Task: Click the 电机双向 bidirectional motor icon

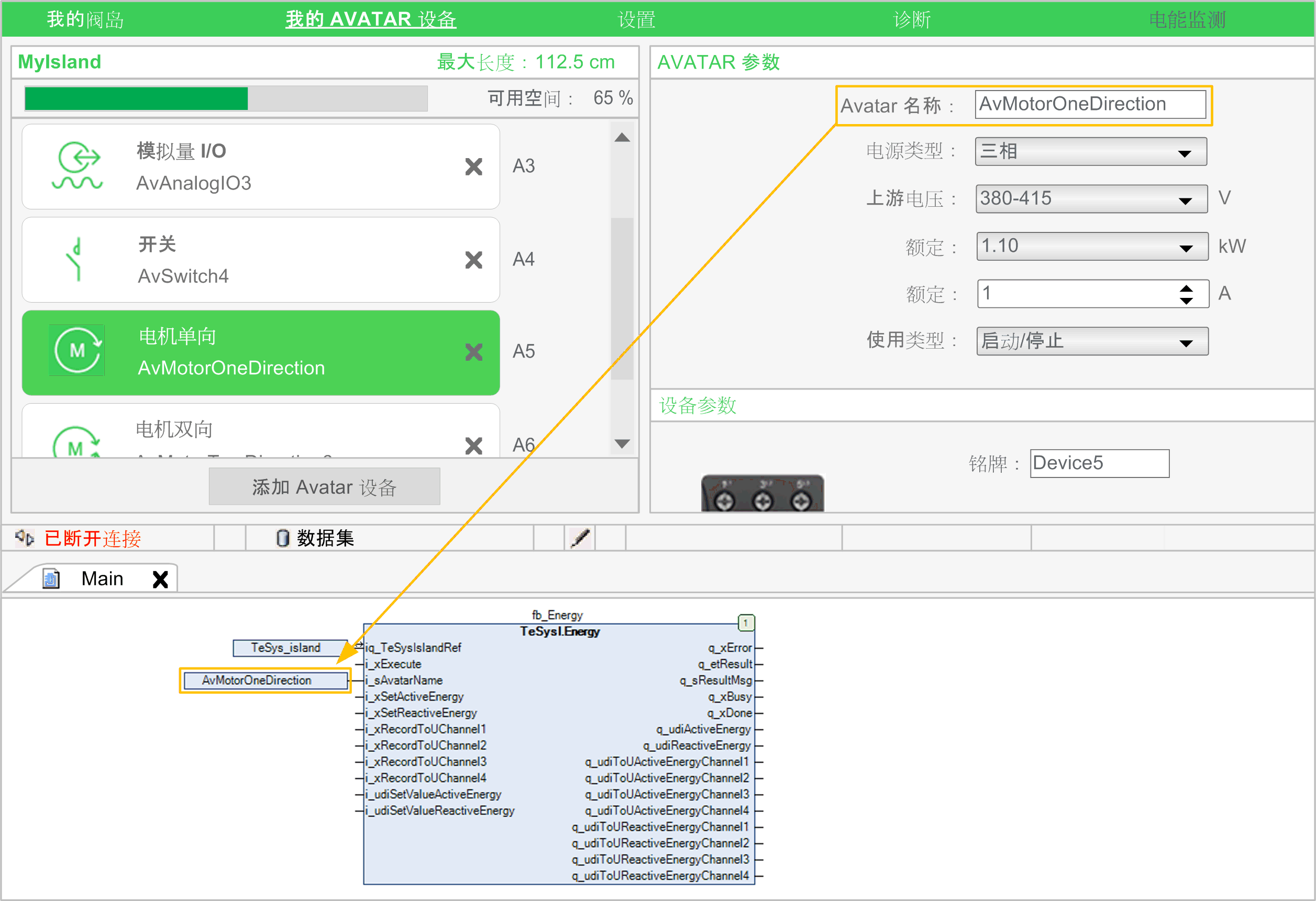Action: 75,444
